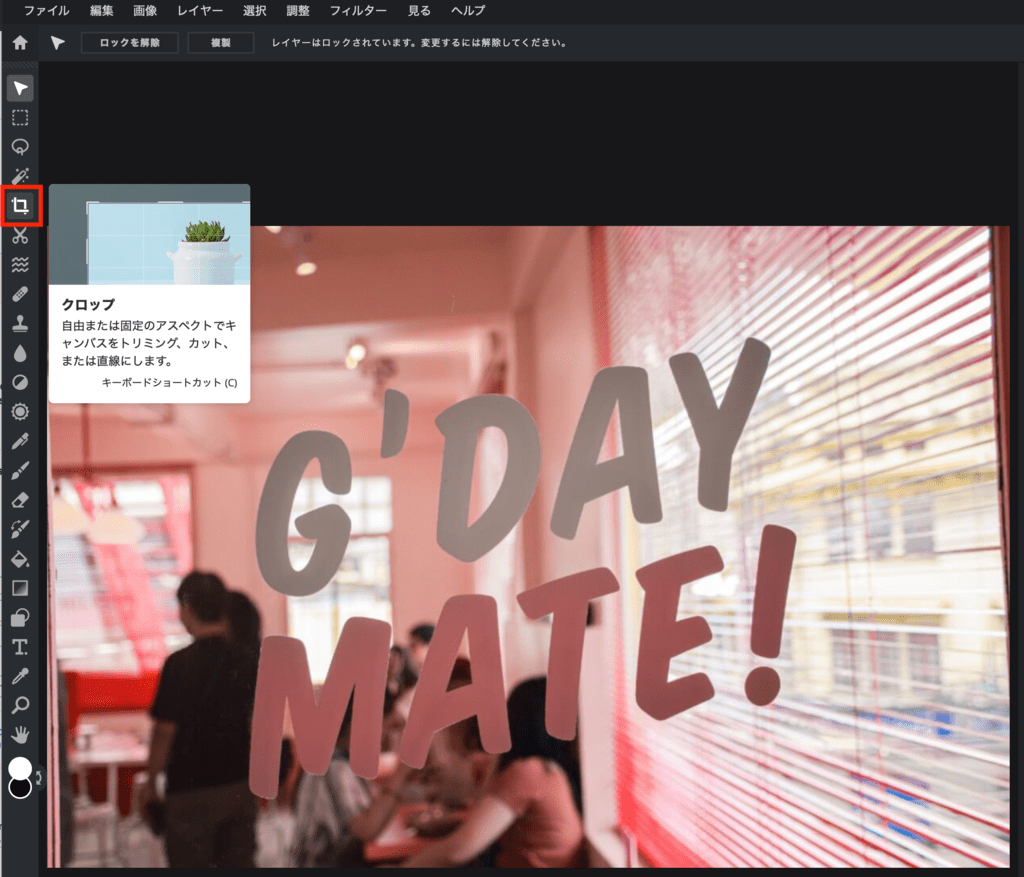Activate the Rectangular Marquee tool
1024x877 pixels.
[18, 117]
